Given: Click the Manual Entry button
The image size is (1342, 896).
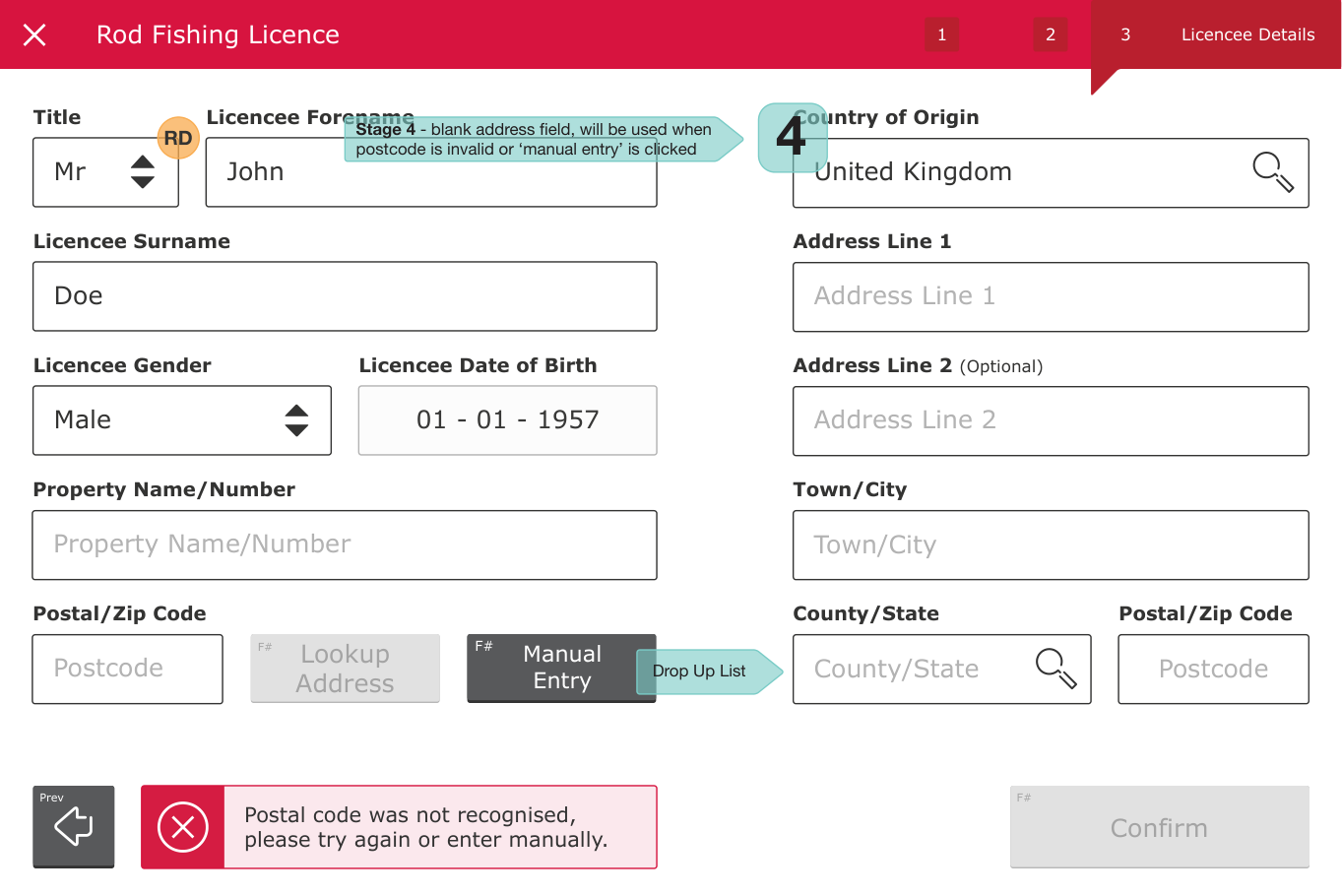Looking at the screenshot, I should click(561, 669).
